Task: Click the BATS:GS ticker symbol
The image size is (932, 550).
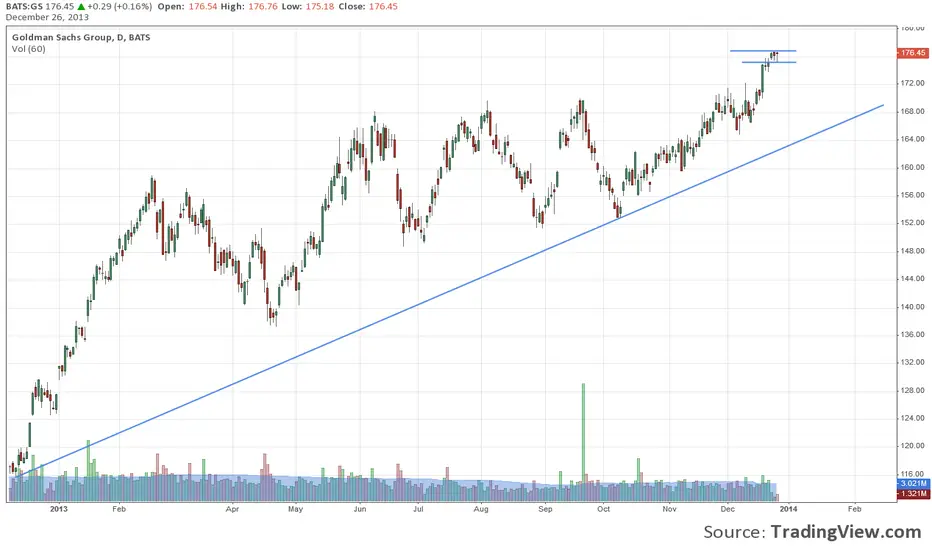Action: point(24,7)
